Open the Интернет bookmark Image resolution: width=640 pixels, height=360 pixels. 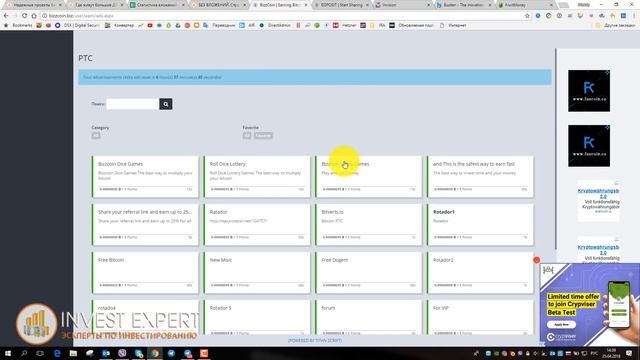[453, 25]
